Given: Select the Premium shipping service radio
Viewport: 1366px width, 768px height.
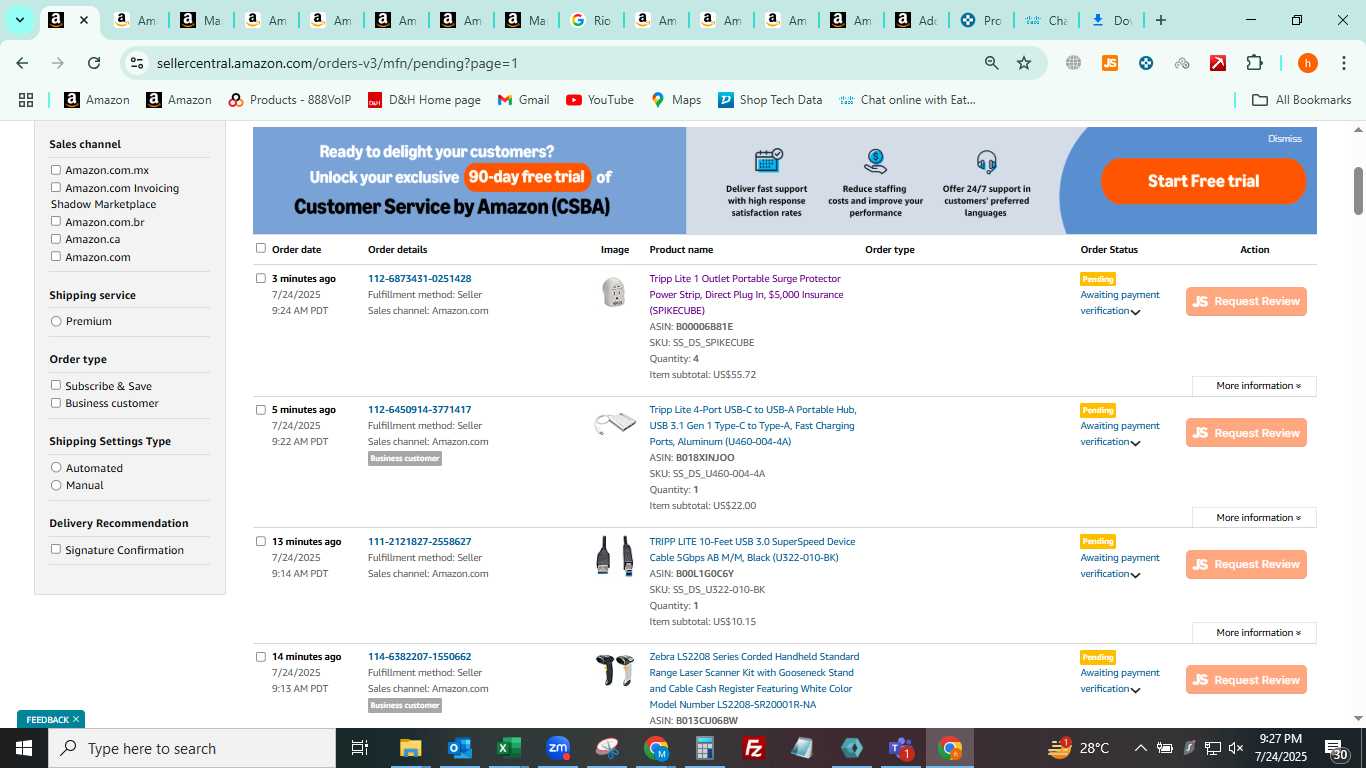Looking at the screenshot, I should click(56, 321).
